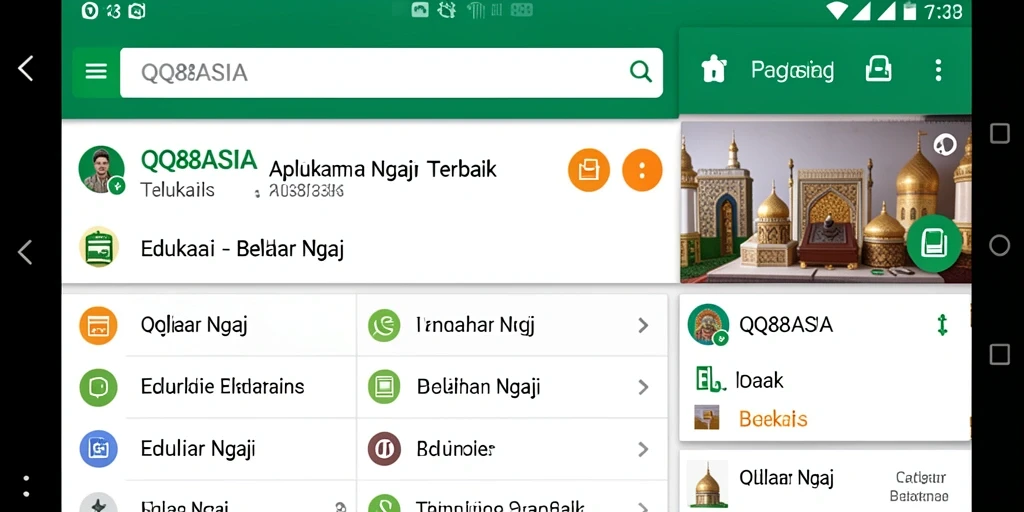Tap the small thumbnail beside Beekais
Image resolution: width=1024 pixels, height=512 pixels.
pos(707,418)
